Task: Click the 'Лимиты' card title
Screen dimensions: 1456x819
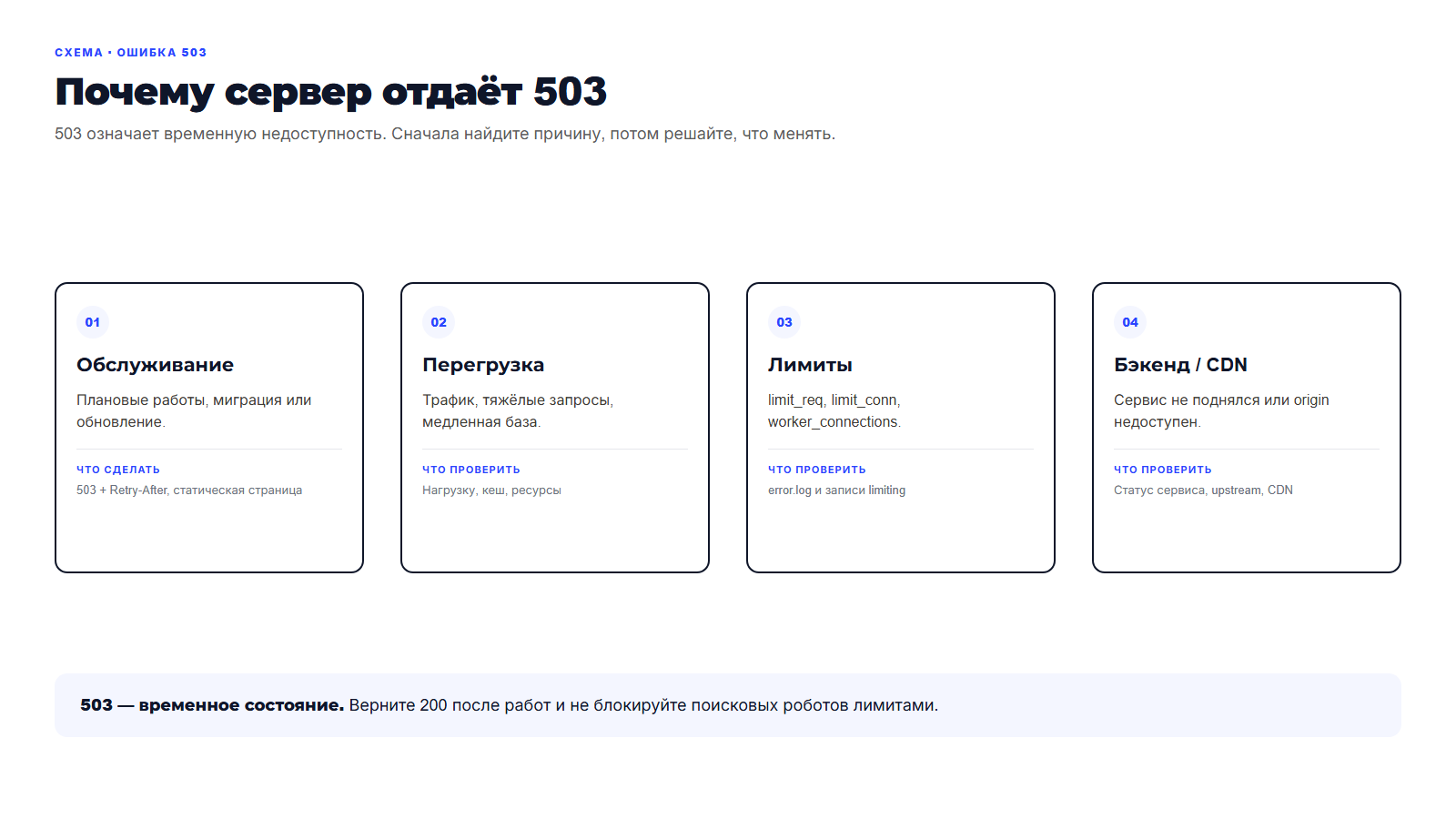Action: tap(810, 365)
